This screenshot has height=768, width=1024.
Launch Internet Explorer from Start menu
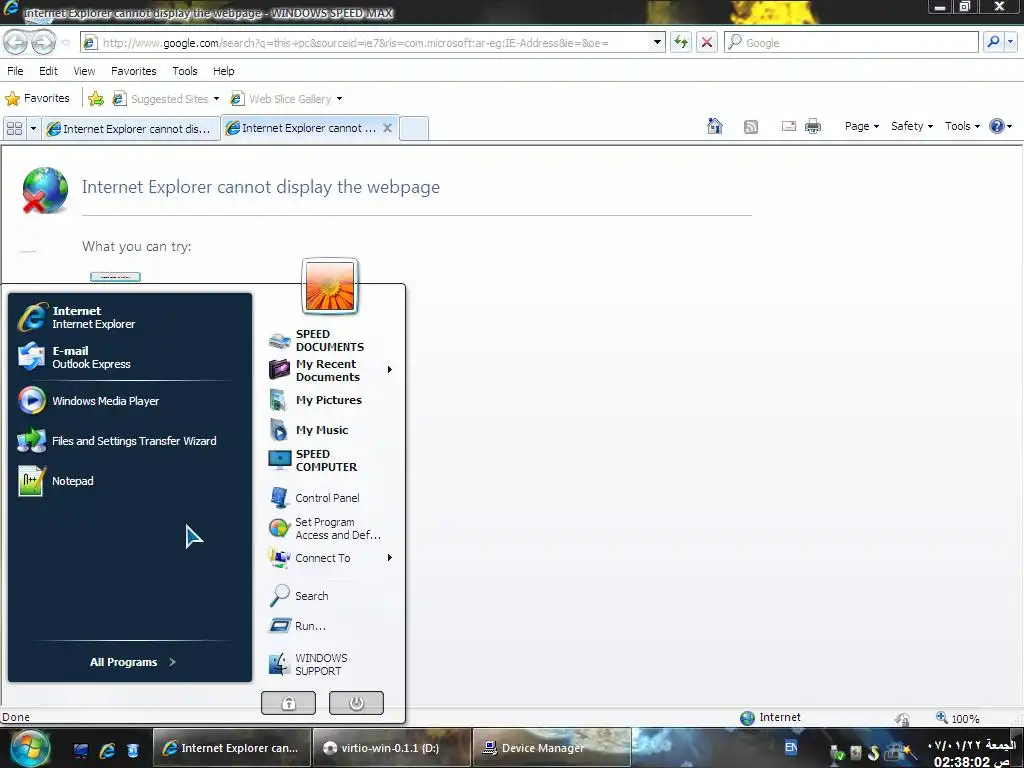[130, 317]
